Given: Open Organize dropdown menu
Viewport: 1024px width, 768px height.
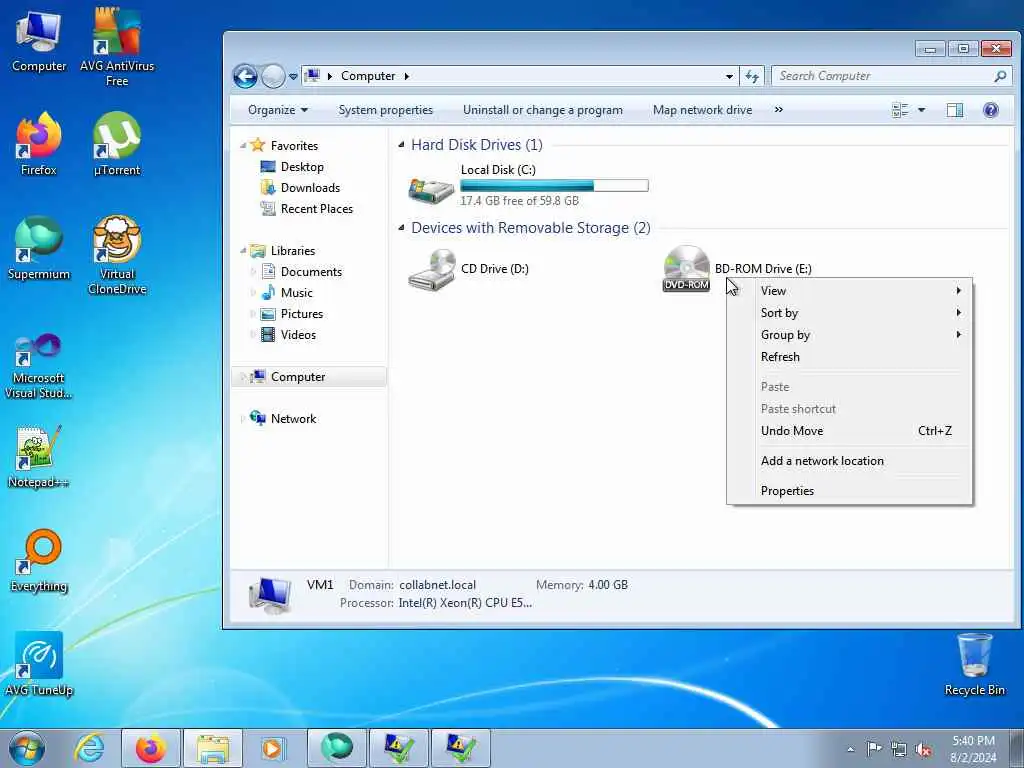Looking at the screenshot, I should coord(278,110).
